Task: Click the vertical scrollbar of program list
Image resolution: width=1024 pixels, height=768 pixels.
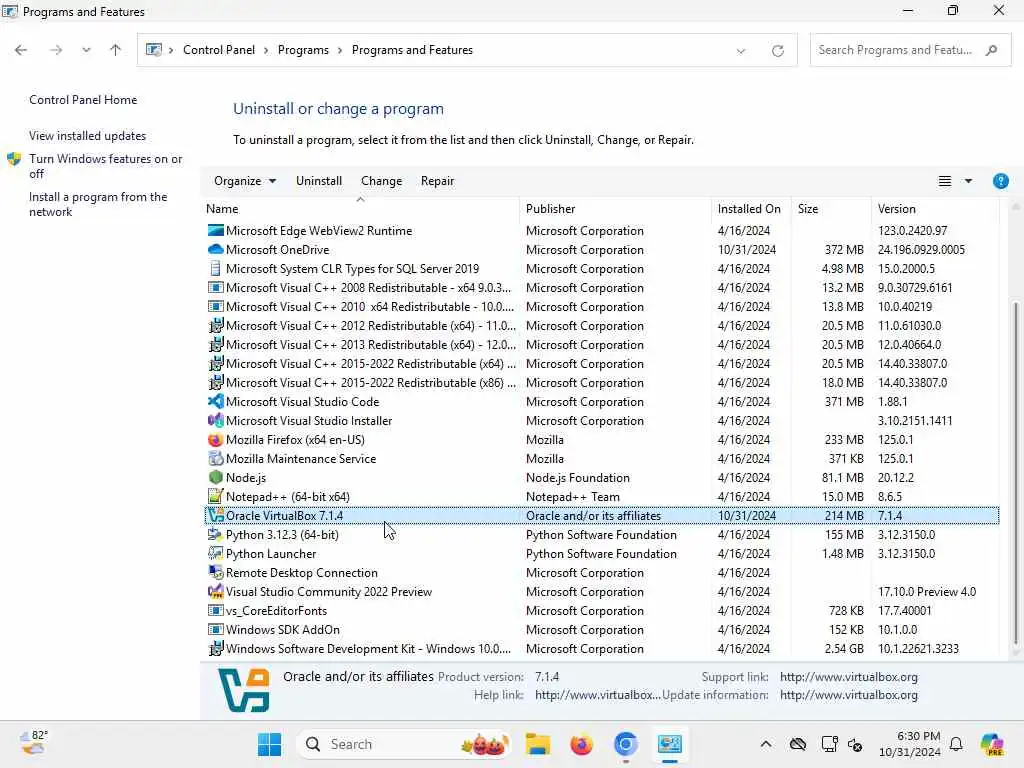Action: [x=1016, y=473]
